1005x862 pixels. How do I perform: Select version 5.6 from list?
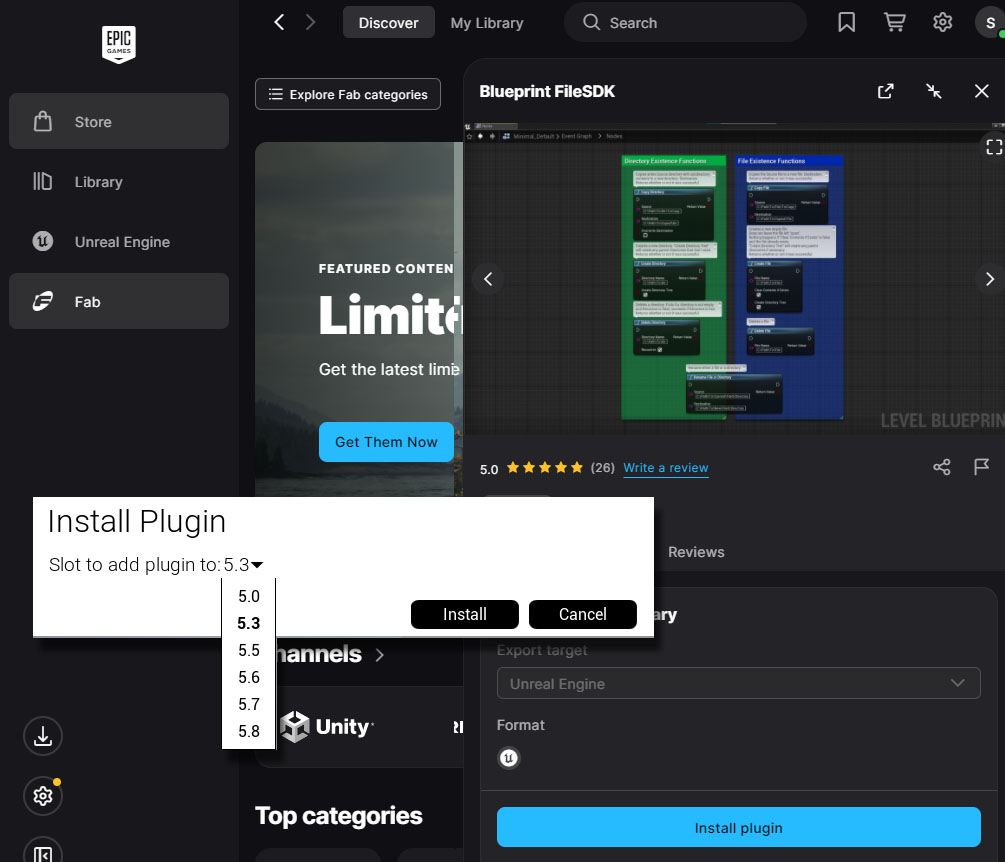tap(249, 677)
